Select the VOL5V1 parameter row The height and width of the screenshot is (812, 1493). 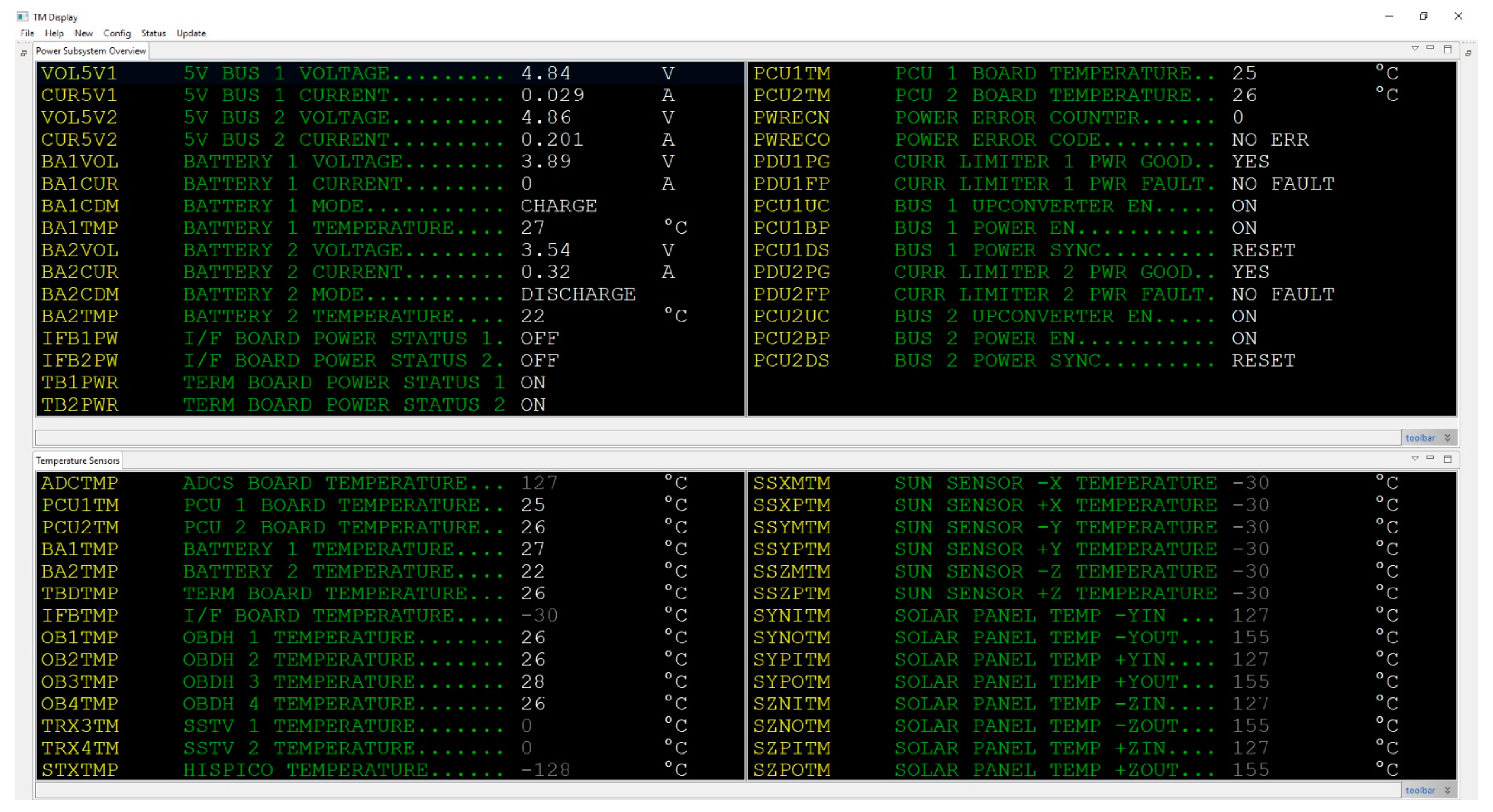click(391, 74)
